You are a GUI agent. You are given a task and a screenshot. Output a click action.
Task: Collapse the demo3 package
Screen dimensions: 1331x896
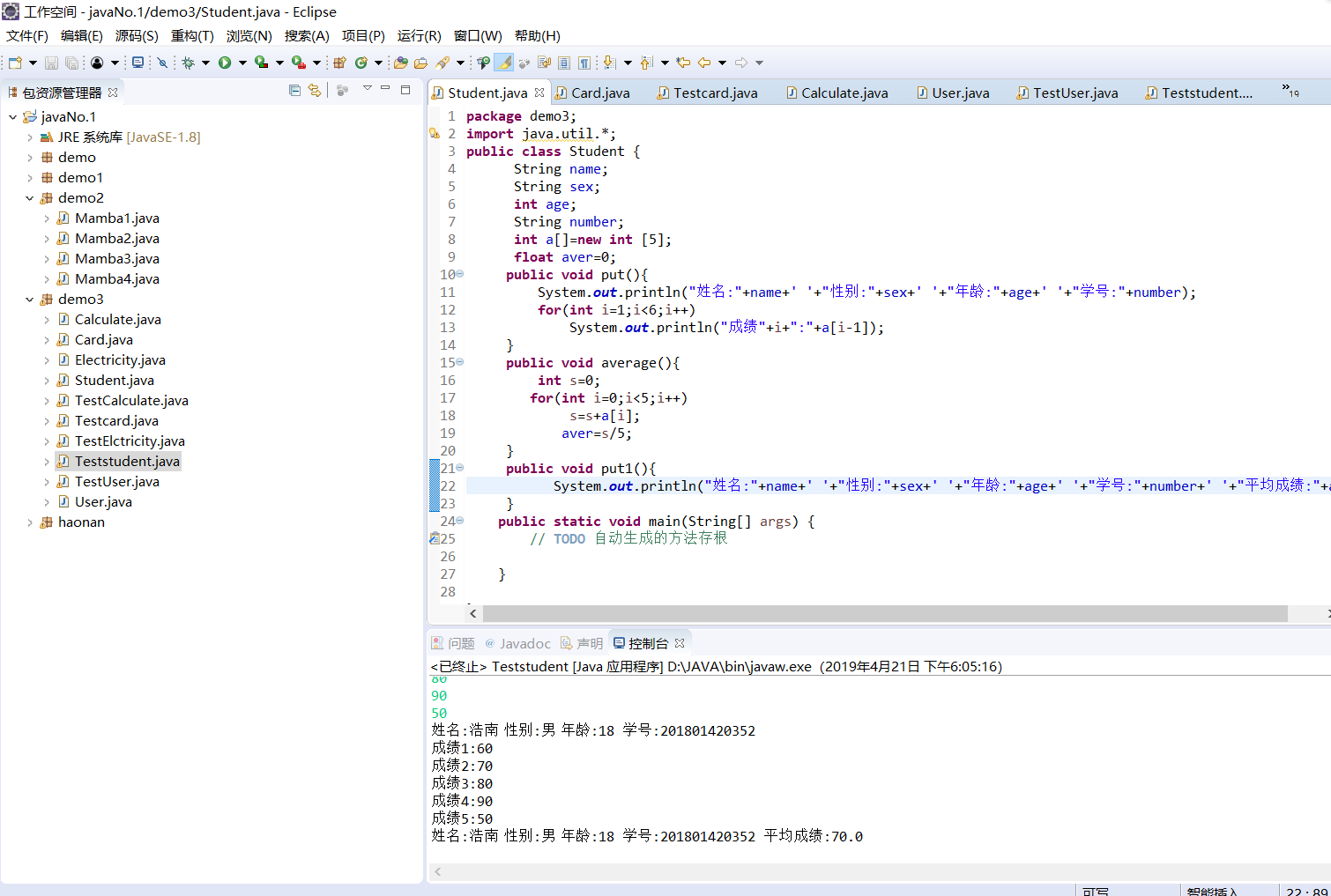(x=30, y=299)
